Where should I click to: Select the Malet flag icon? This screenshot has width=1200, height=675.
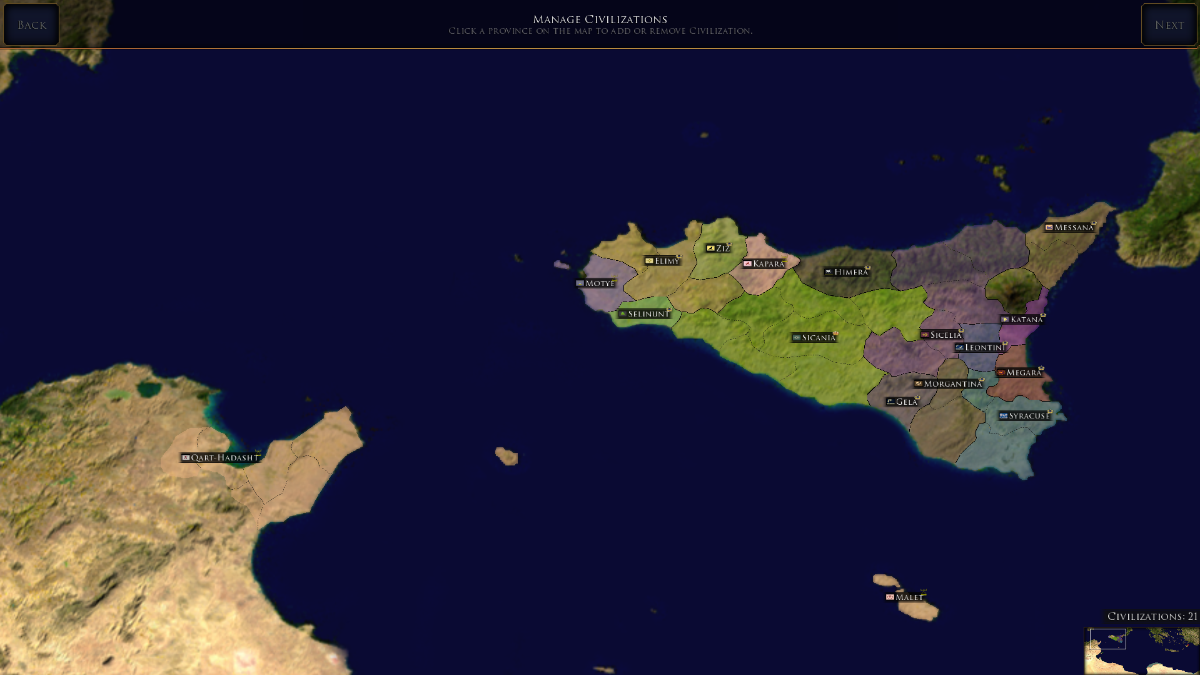click(890, 597)
